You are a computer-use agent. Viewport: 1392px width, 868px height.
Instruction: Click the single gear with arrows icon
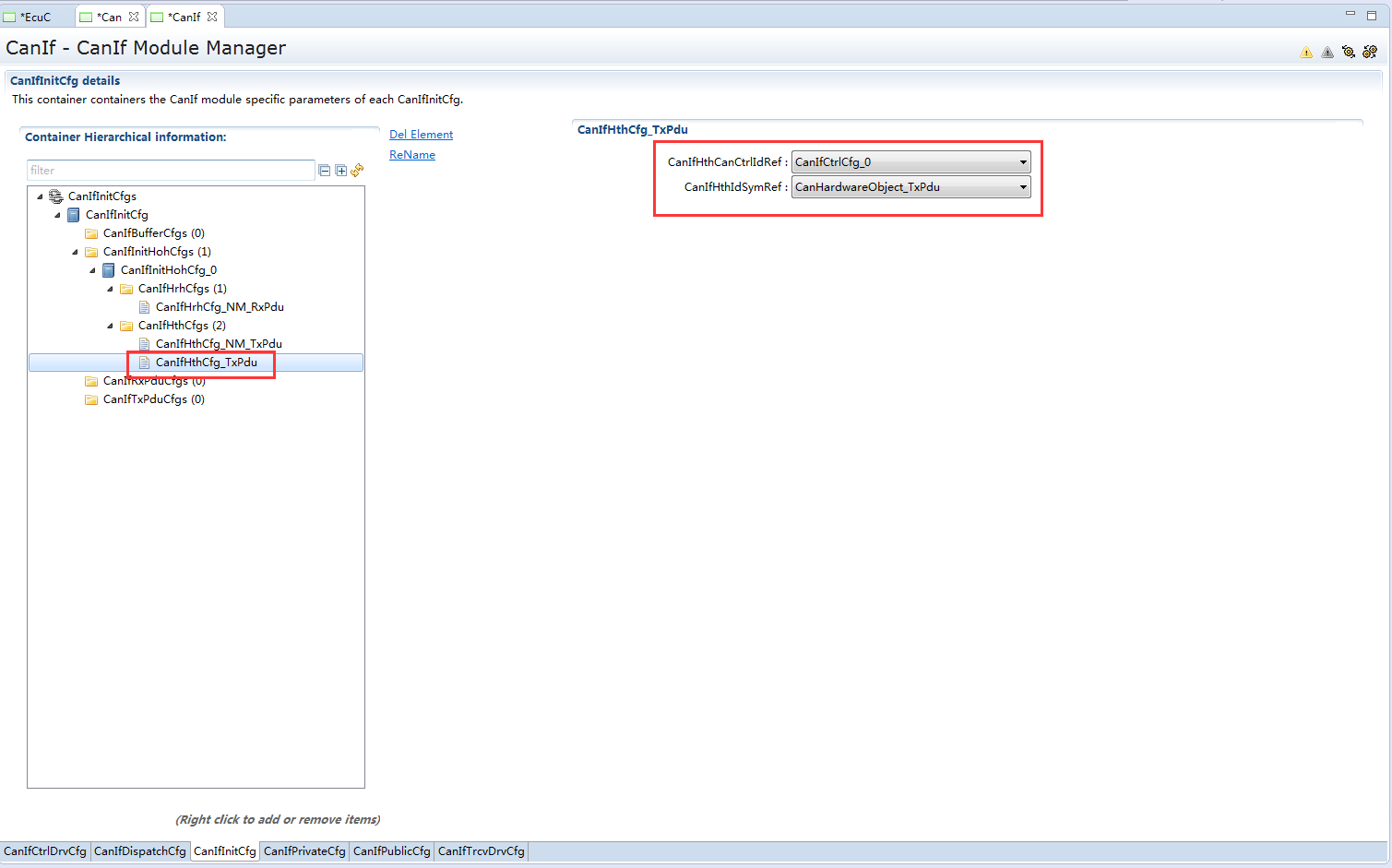tap(1349, 52)
